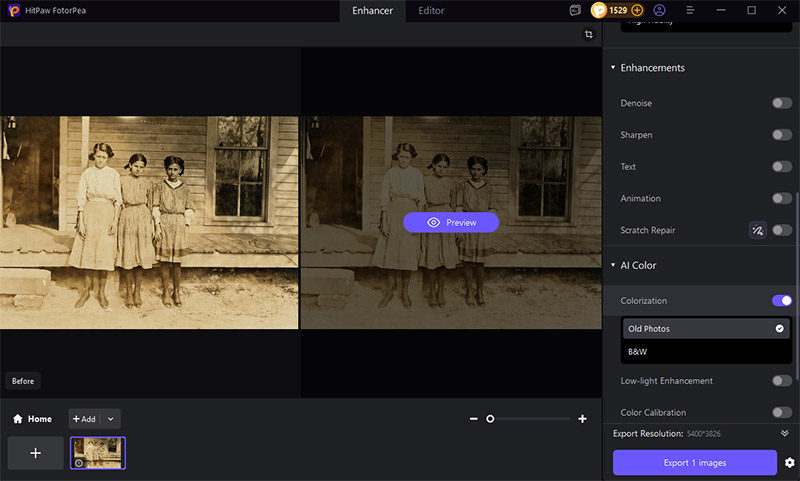The height and width of the screenshot is (481, 800).
Task: Click the Color Calibration label
Action: [653, 412]
